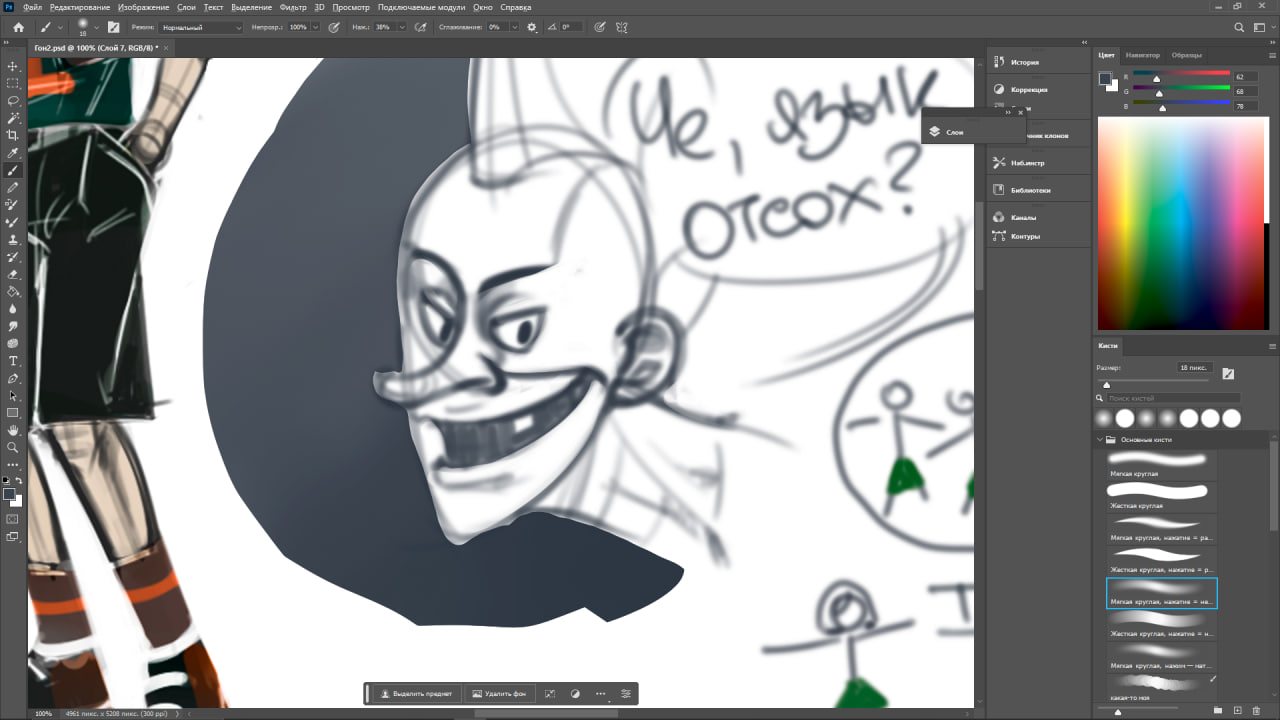
Task: Select the Crop tool
Action: 13,135
